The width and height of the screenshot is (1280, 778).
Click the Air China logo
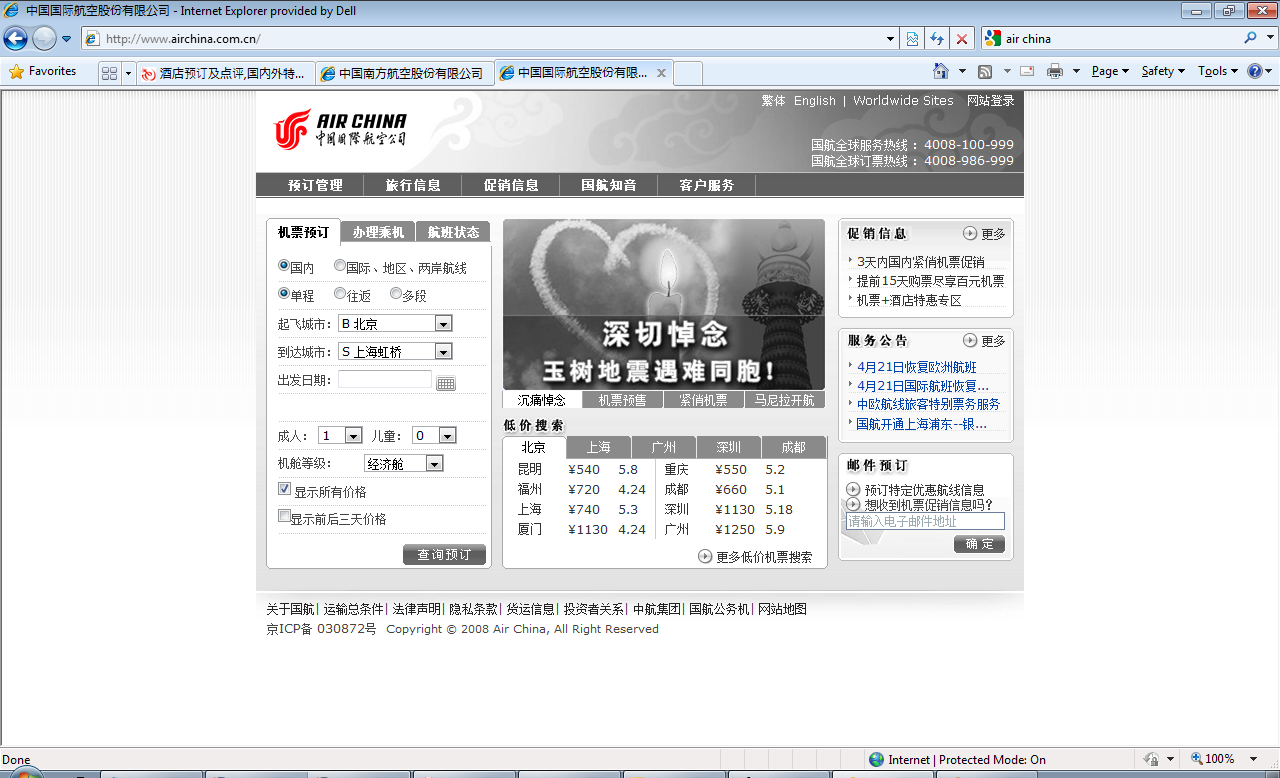tap(341, 130)
